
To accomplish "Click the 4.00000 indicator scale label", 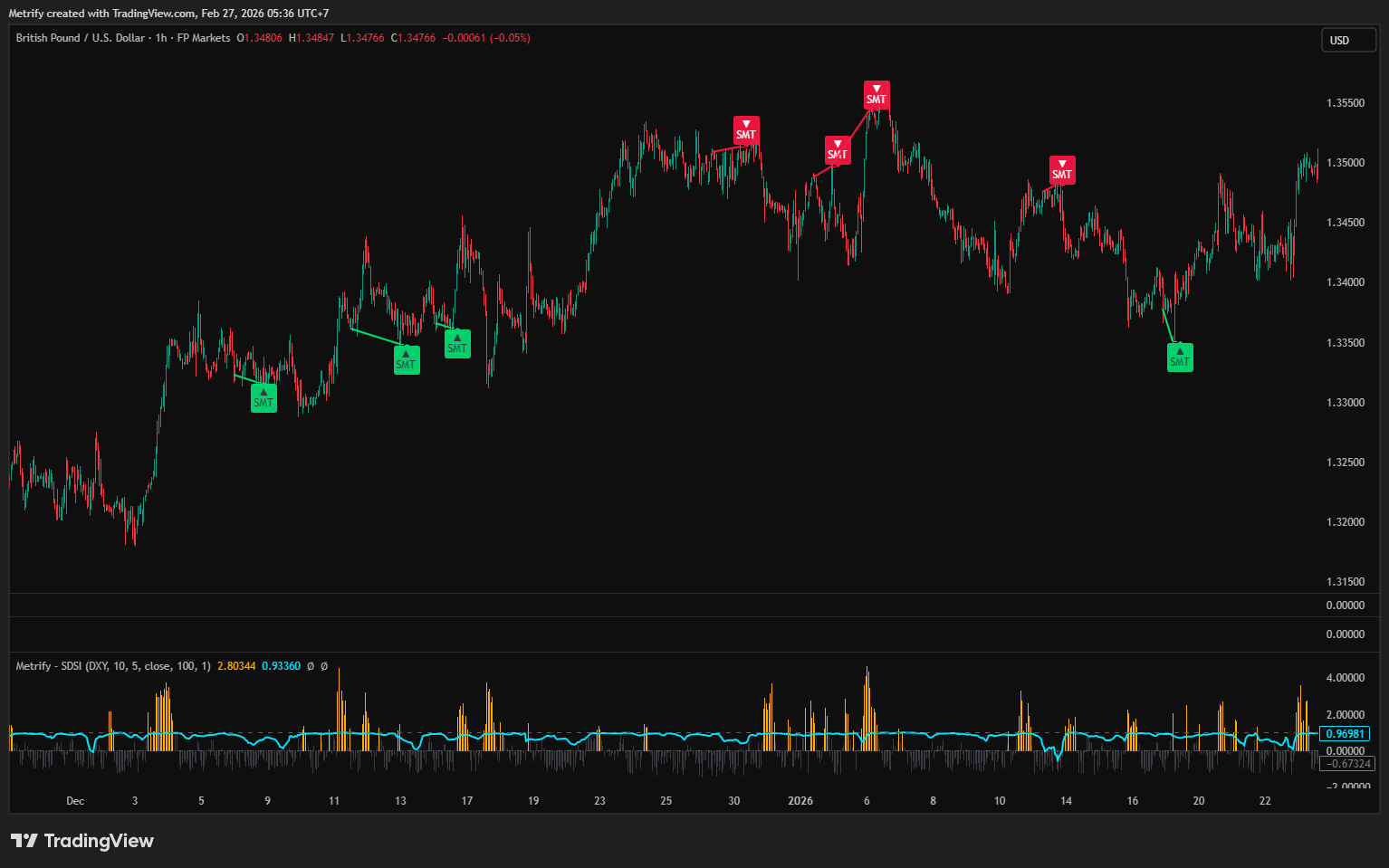I will coord(1346,678).
